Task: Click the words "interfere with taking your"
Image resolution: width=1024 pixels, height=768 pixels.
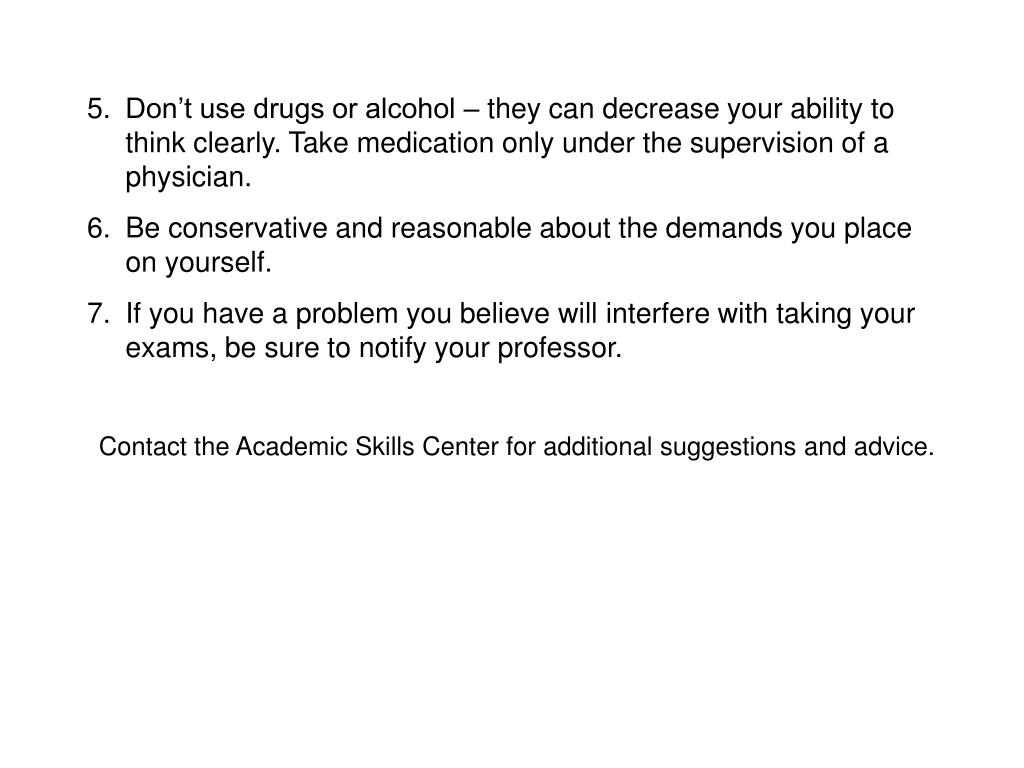Action: tap(760, 314)
